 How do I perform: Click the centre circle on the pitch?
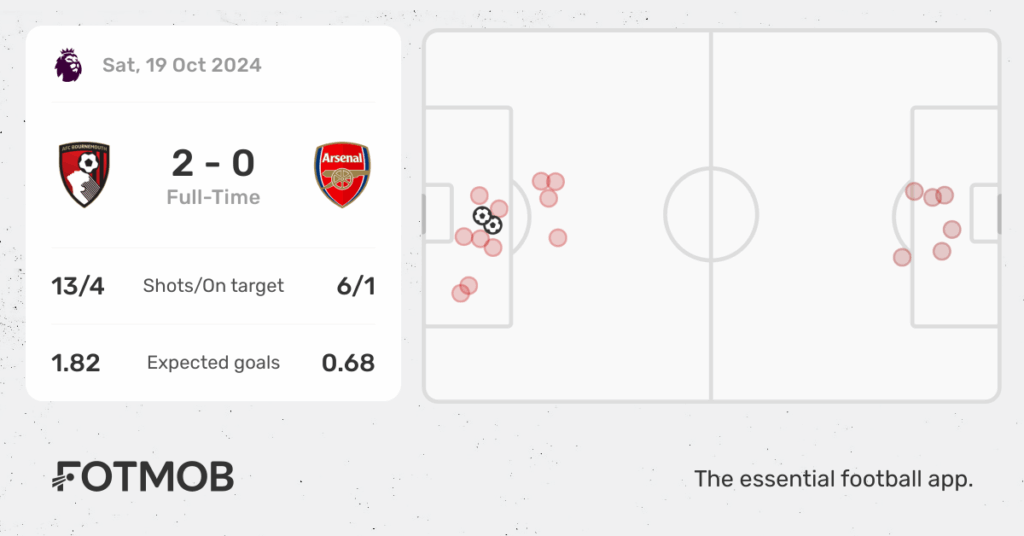click(x=711, y=214)
